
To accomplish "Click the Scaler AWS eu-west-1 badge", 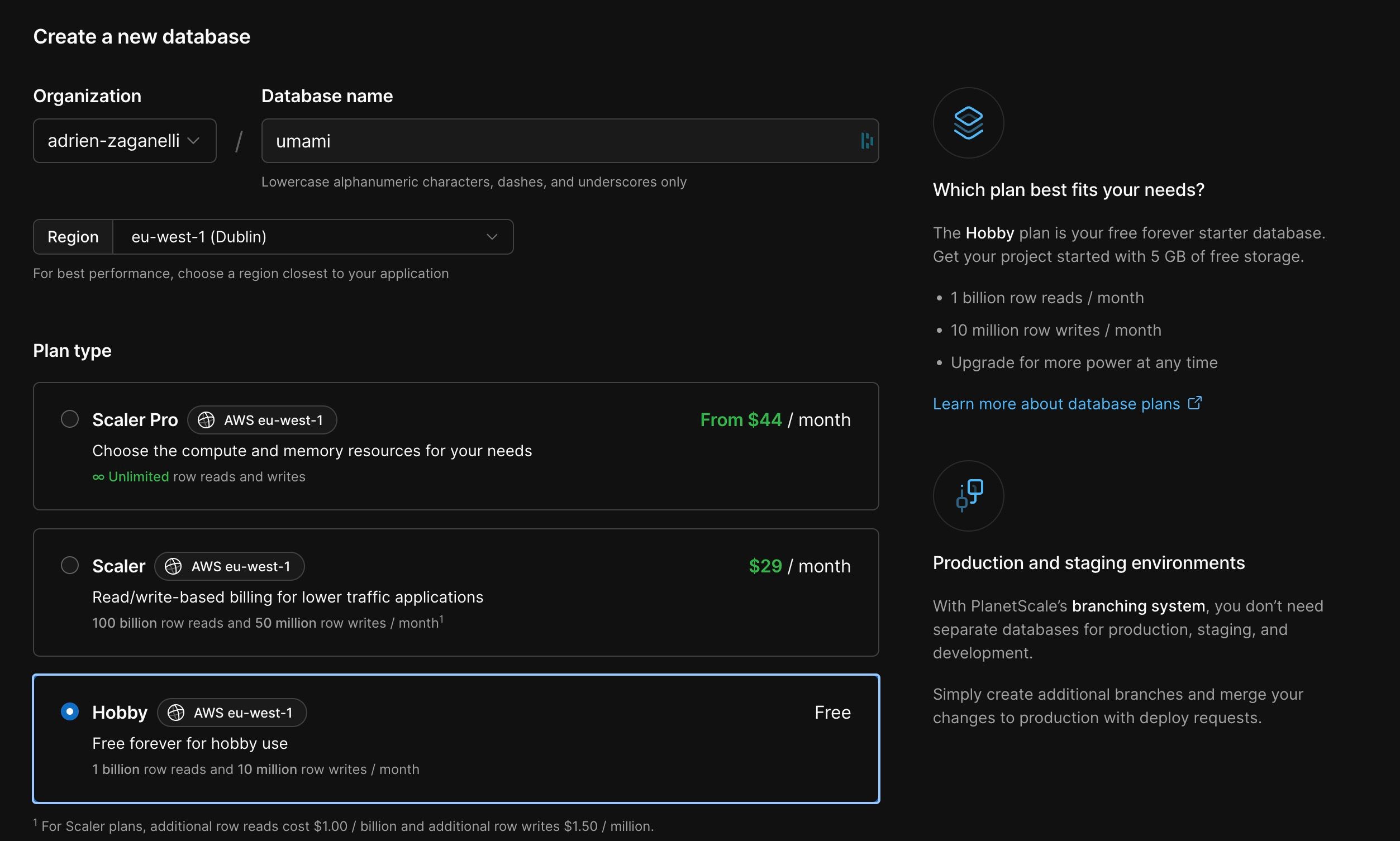I will 230,566.
